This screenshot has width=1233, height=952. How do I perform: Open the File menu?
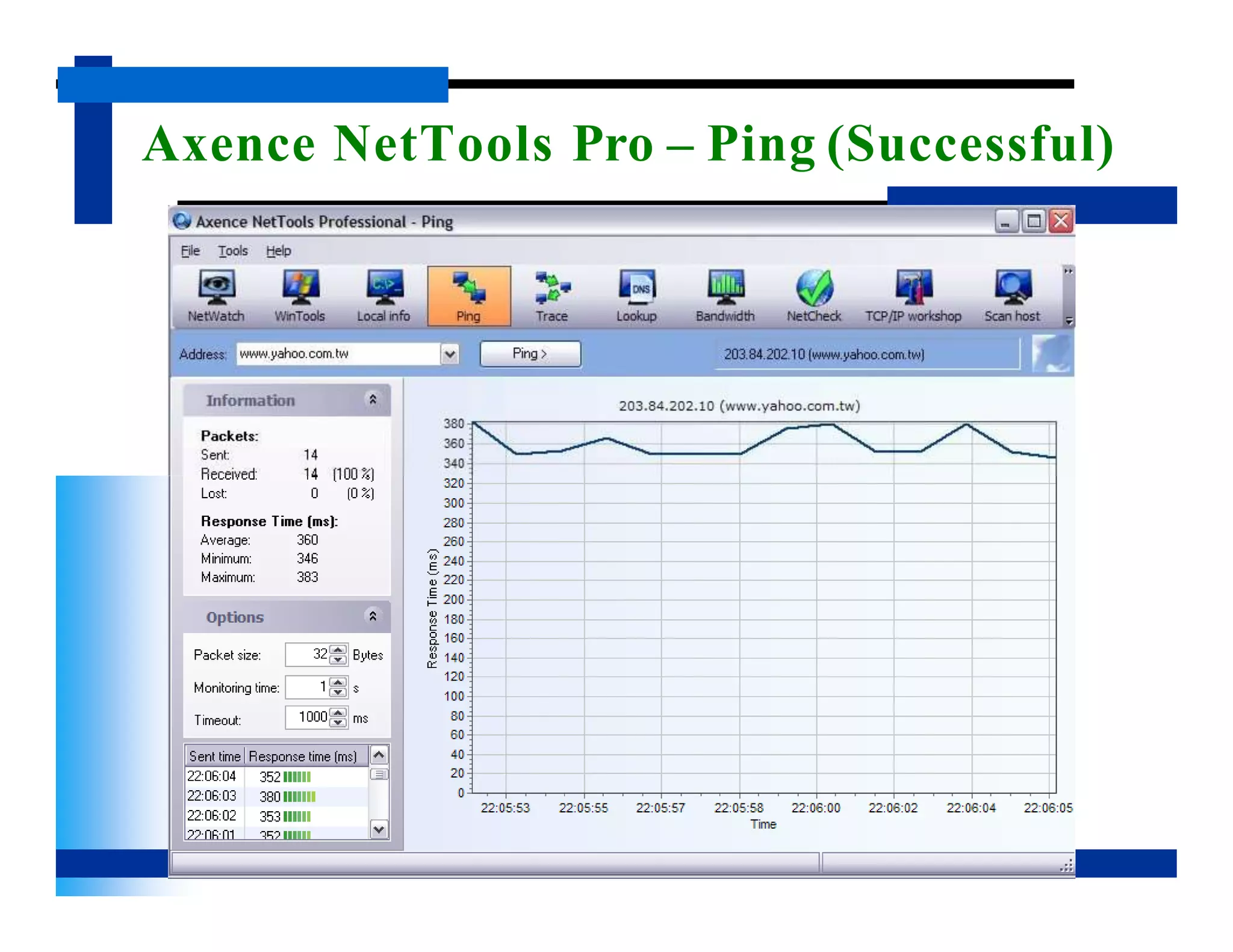190,250
